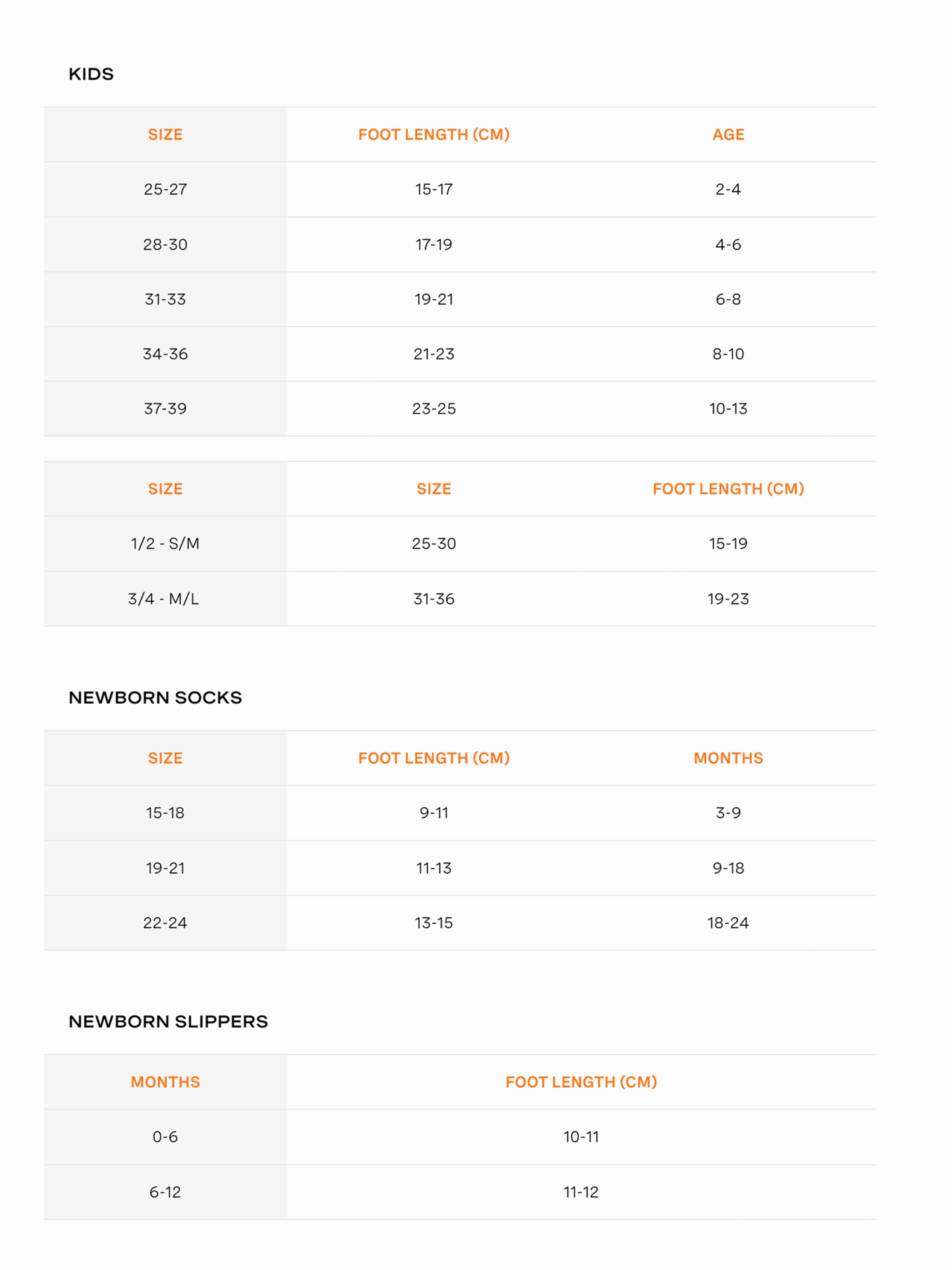Select kids size 37-39 row
This screenshot has width=952, height=1270.
(165, 409)
